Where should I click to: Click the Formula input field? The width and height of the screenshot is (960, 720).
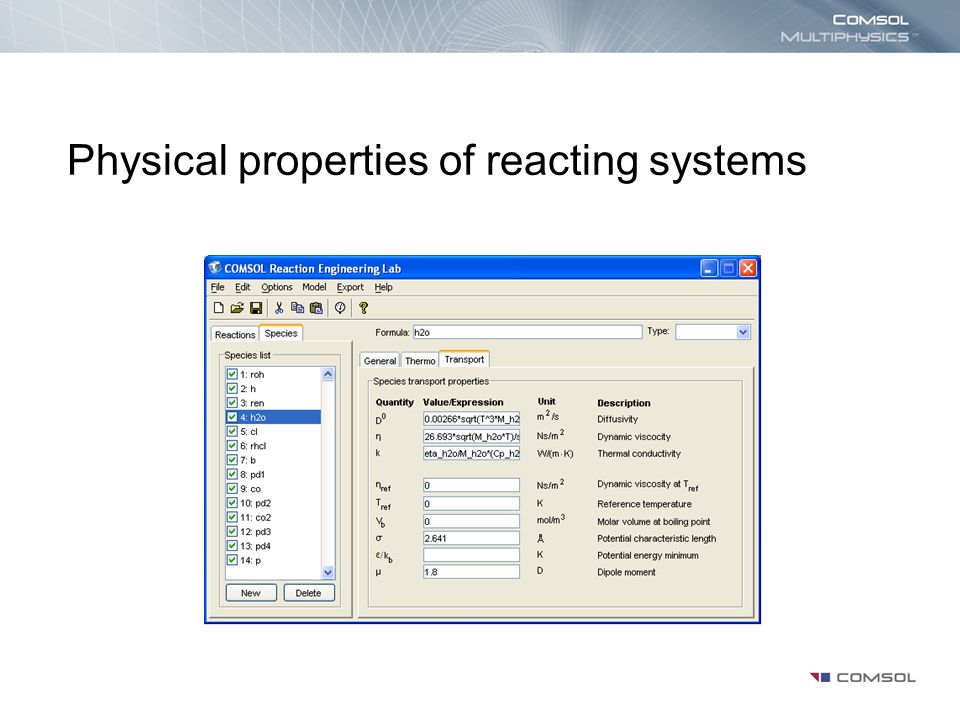pos(527,332)
